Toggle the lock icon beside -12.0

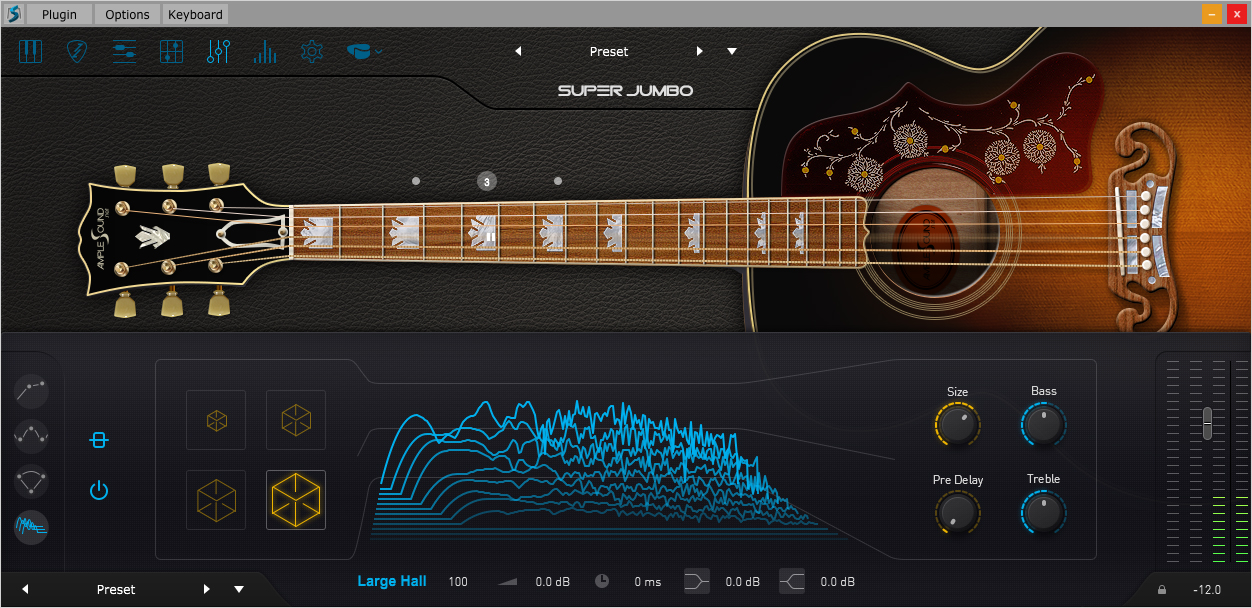pyautogui.click(x=1162, y=590)
